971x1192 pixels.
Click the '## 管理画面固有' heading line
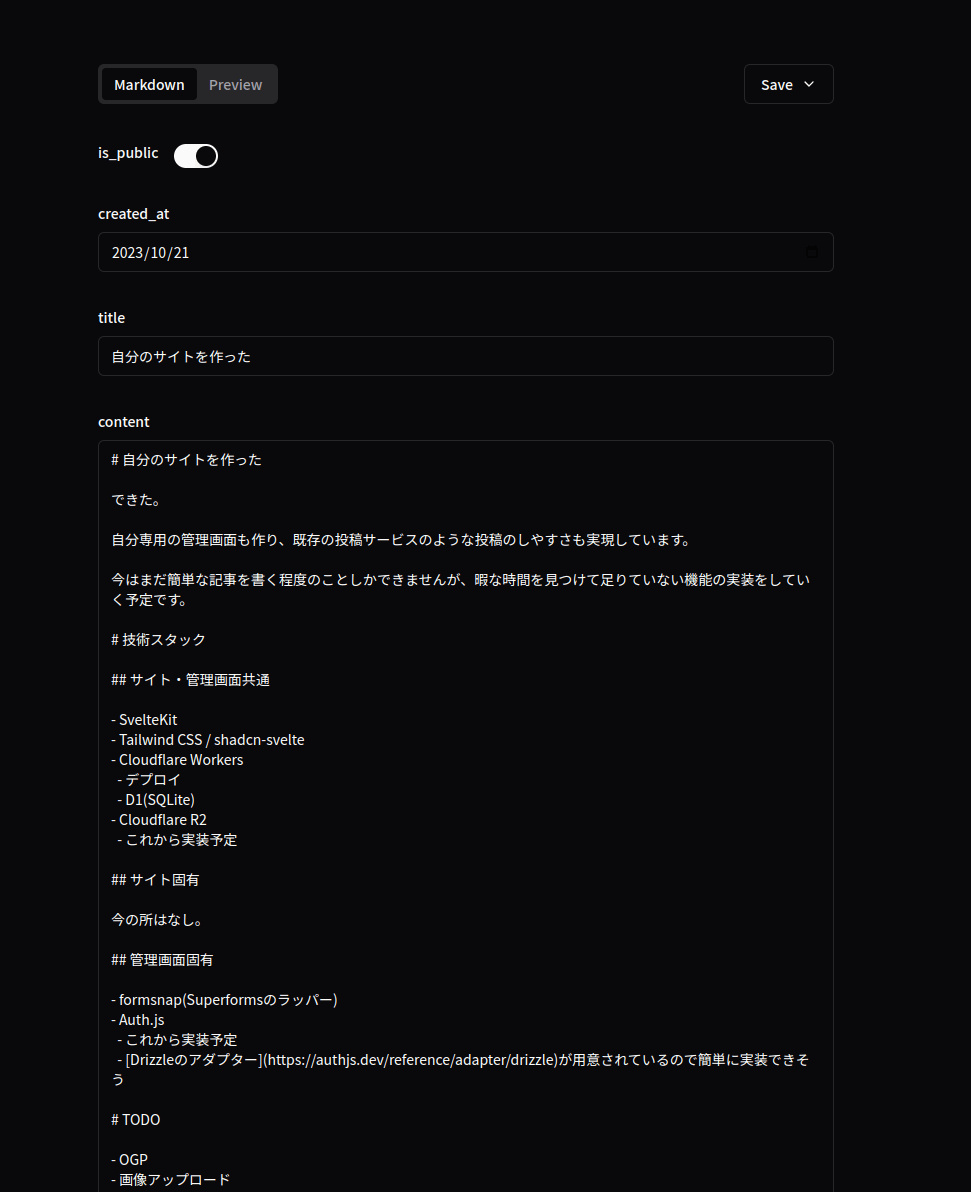(x=162, y=959)
